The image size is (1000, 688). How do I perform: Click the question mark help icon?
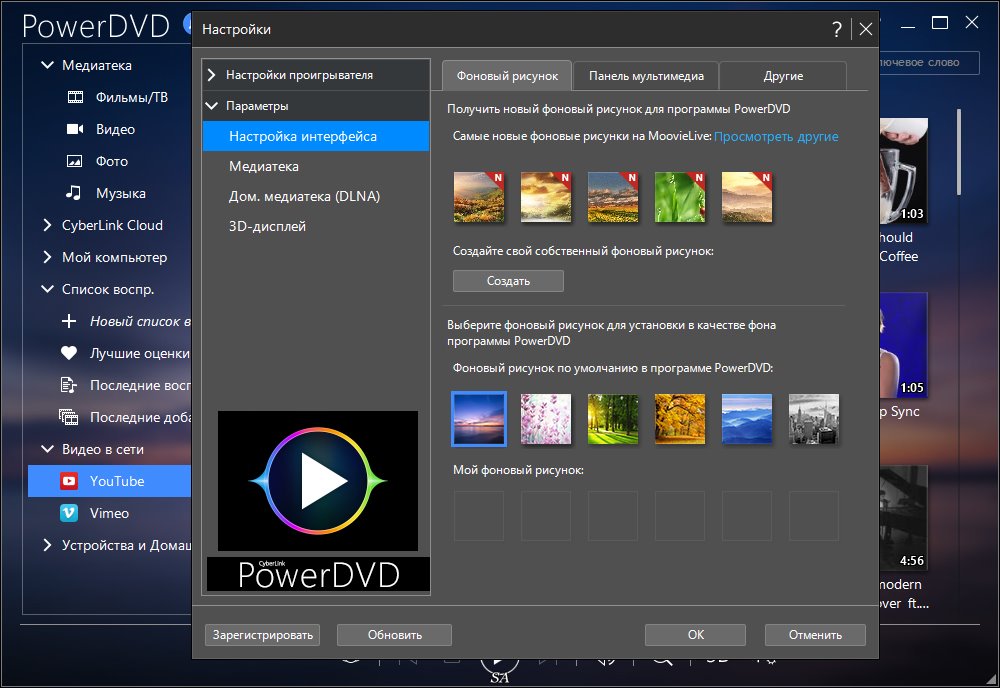tap(837, 29)
